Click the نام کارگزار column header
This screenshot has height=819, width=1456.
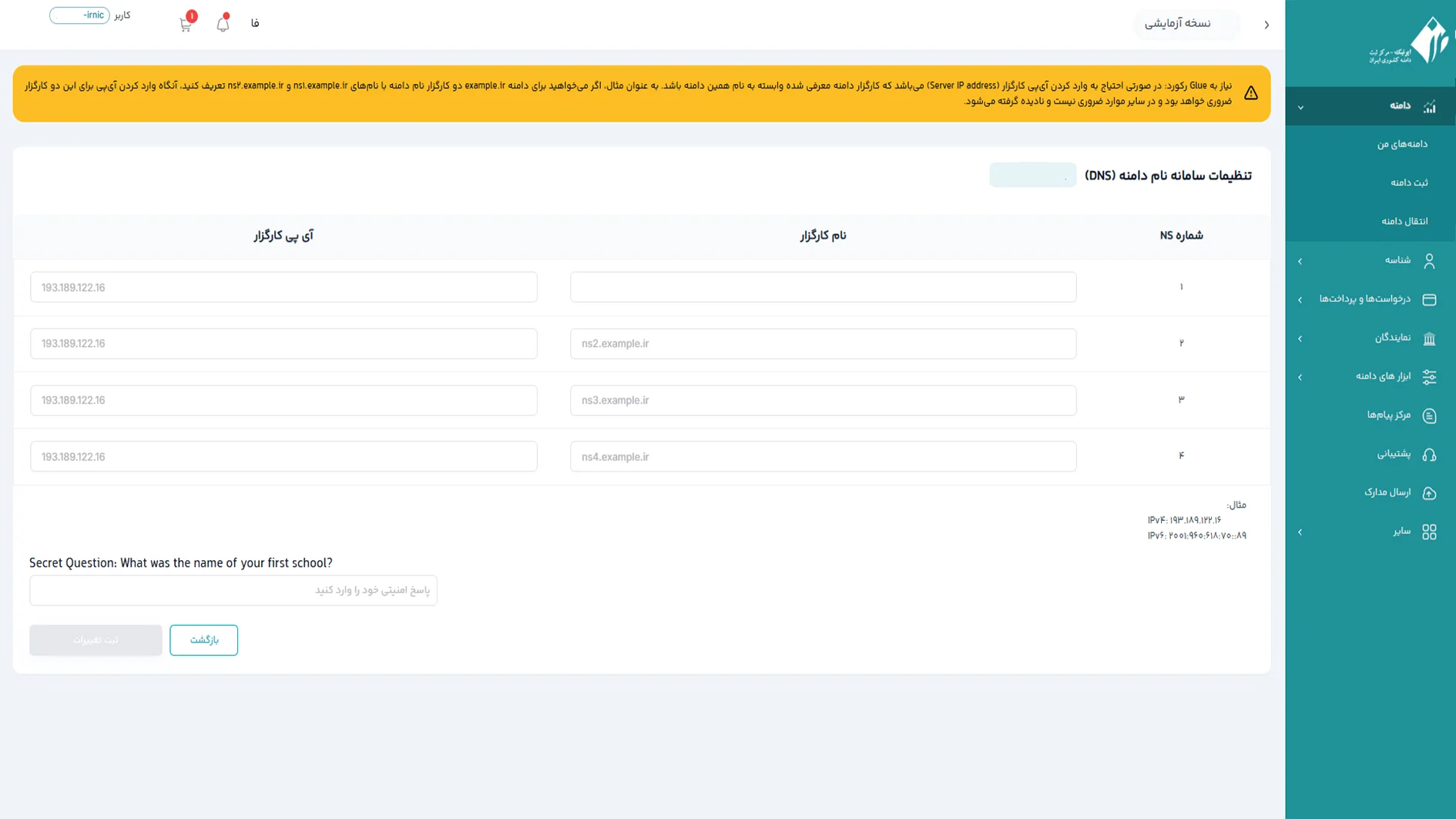click(823, 236)
